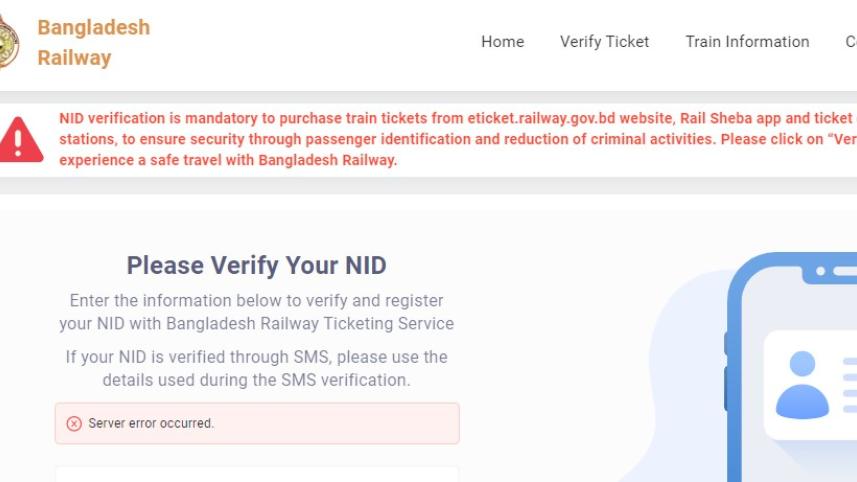
Task: Click the input box below the error
Action: click(256, 474)
